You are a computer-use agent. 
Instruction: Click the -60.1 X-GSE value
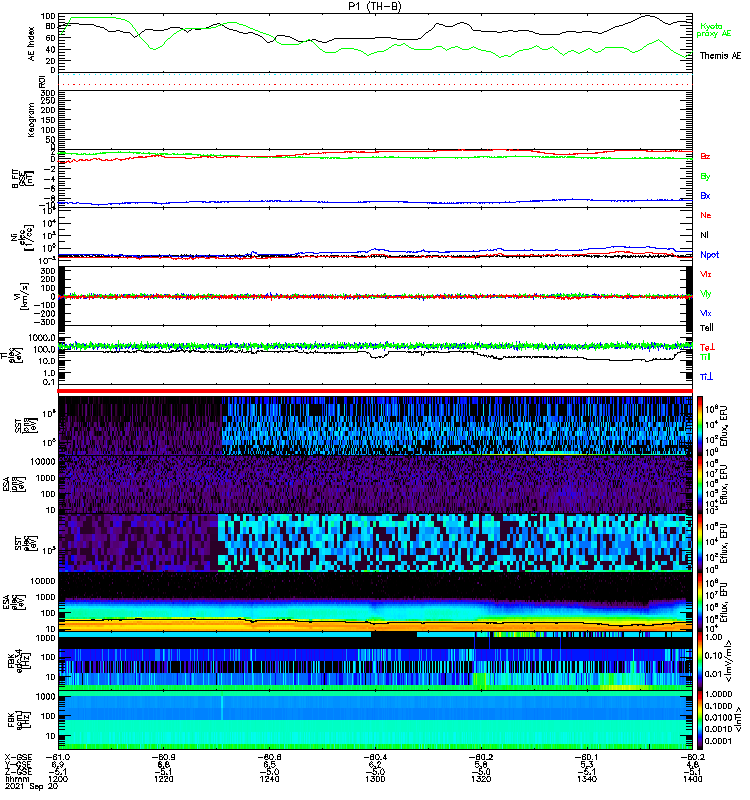click(x=586, y=757)
